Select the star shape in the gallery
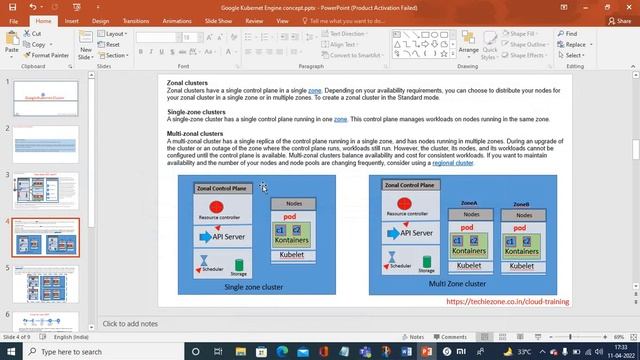 [444, 53]
